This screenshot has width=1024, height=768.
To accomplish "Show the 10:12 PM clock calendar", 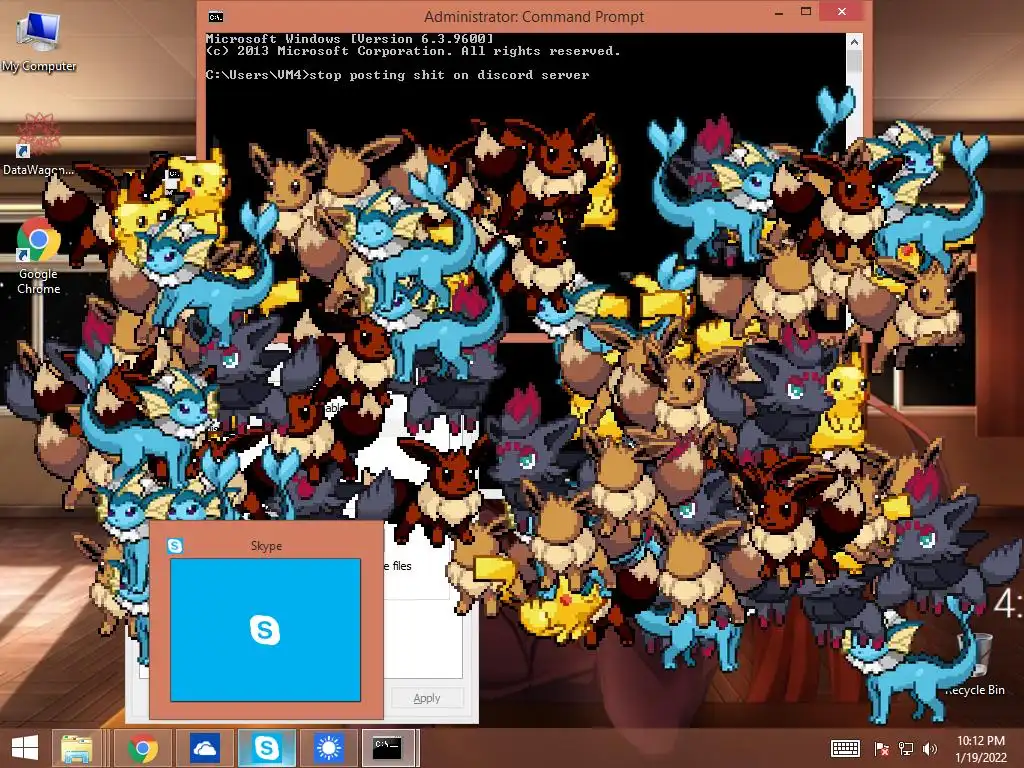I will pyautogui.click(x=980, y=741).
